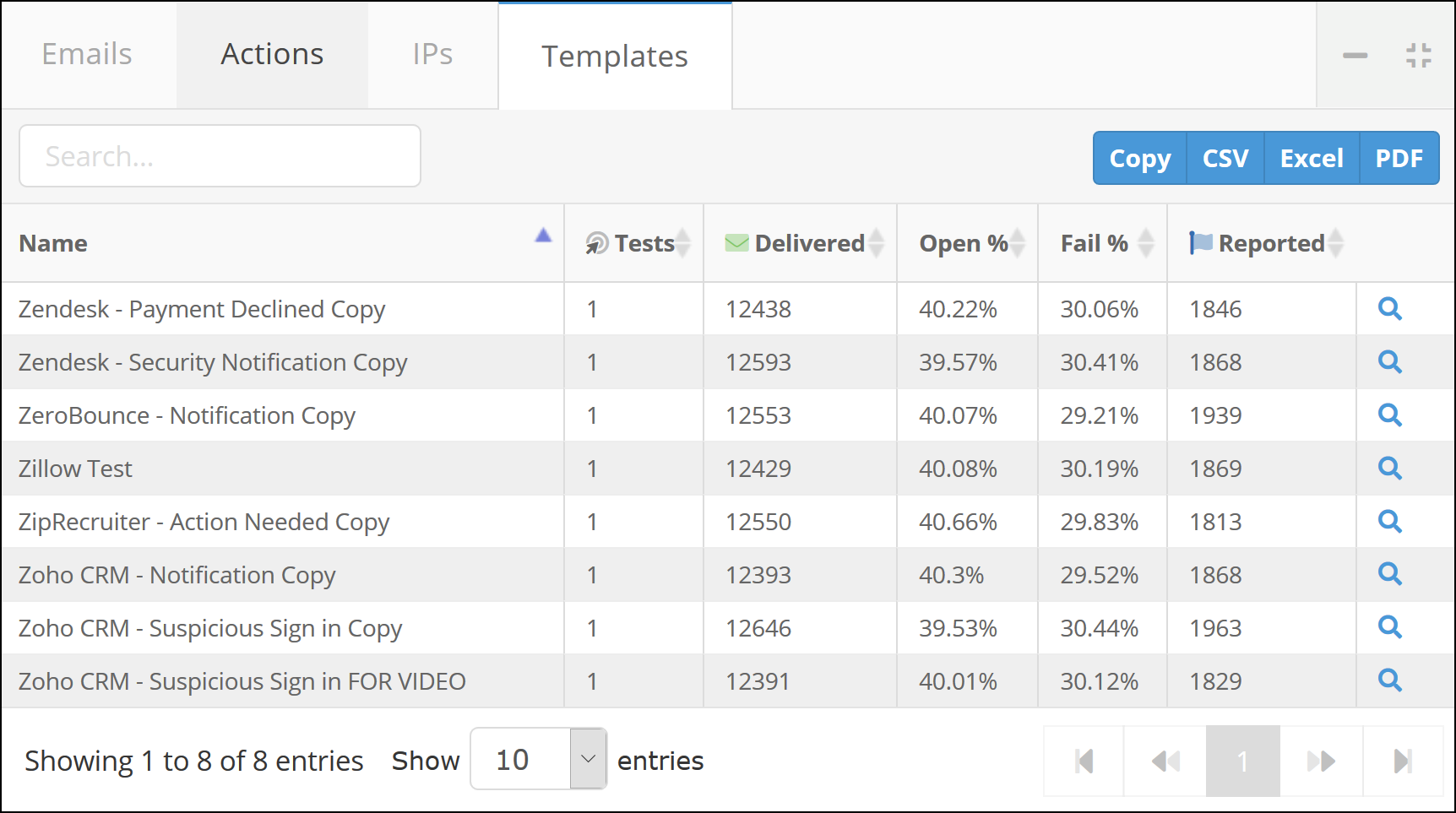View Zoho CRM - Suspicious Sign in FOR VIDEO
Image resolution: width=1456 pixels, height=813 pixels.
1389,680
